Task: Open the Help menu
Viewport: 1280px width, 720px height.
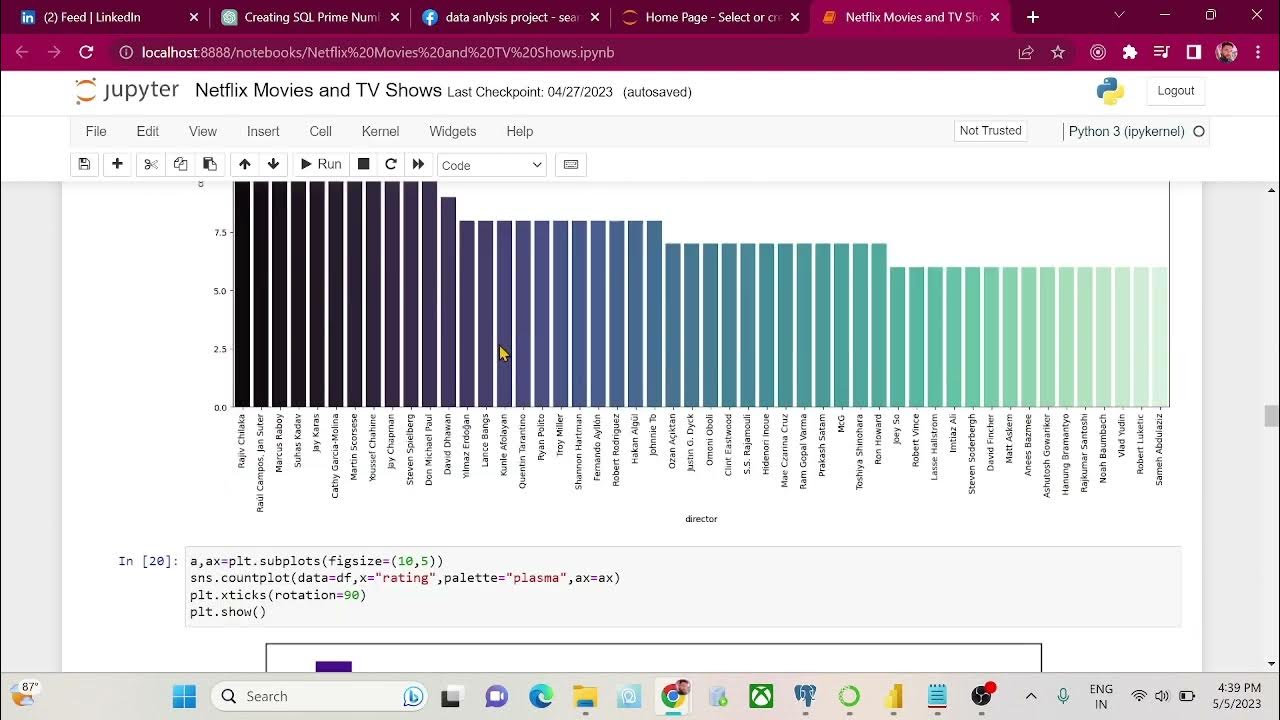Action: tap(520, 131)
